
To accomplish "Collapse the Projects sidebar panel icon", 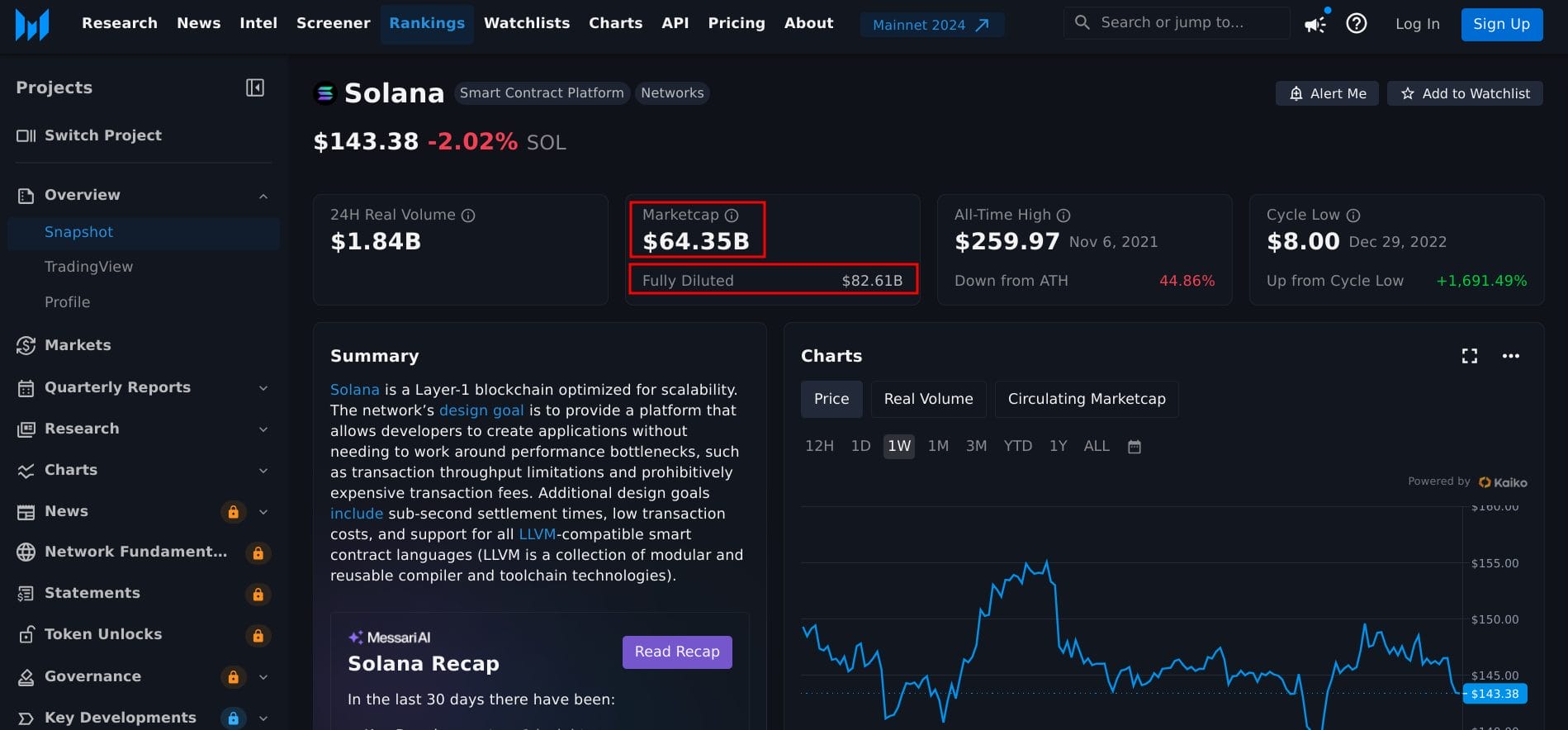I will (x=255, y=88).
